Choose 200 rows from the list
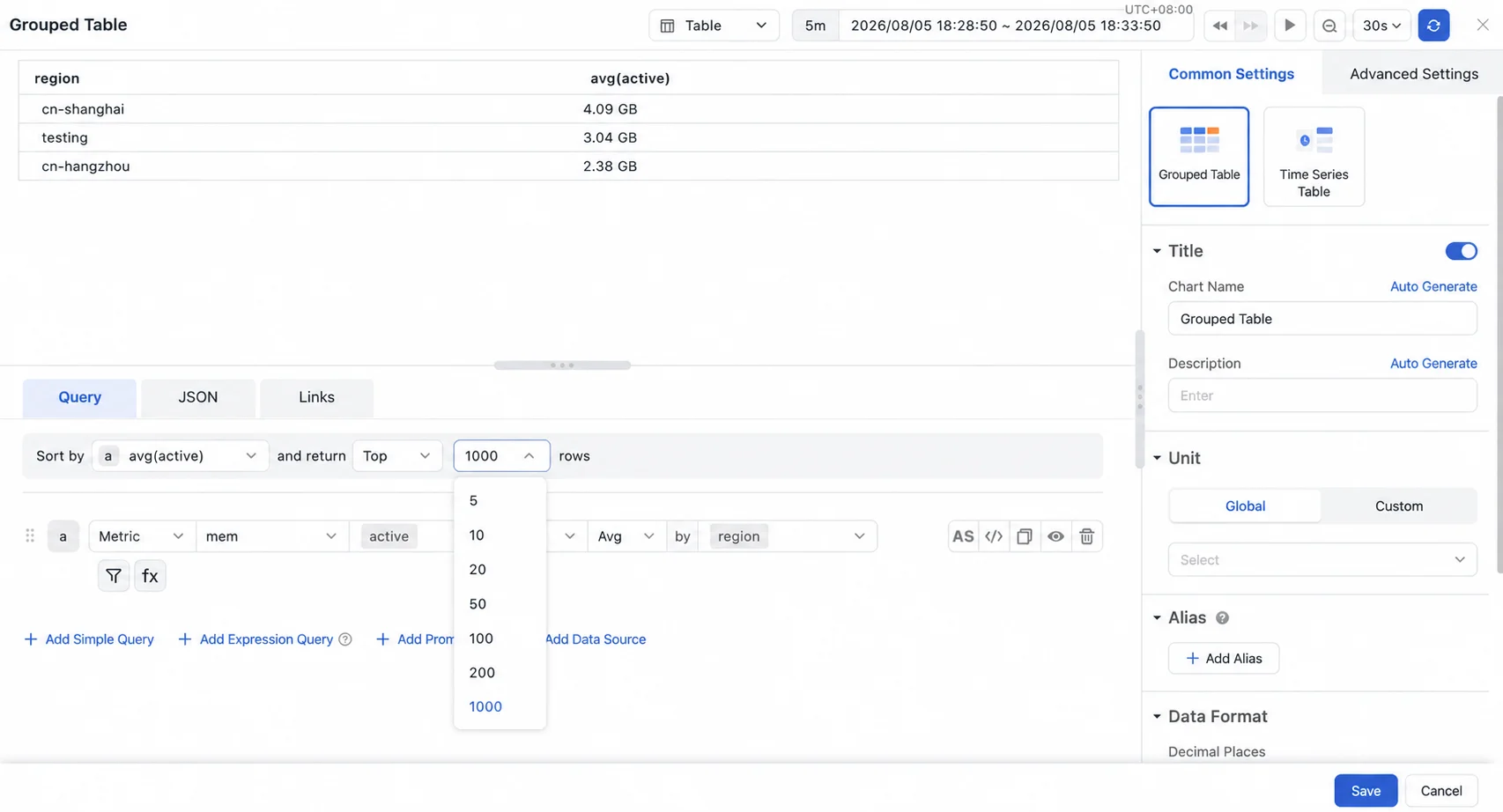The height and width of the screenshot is (812, 1503). tap(500, 673)
